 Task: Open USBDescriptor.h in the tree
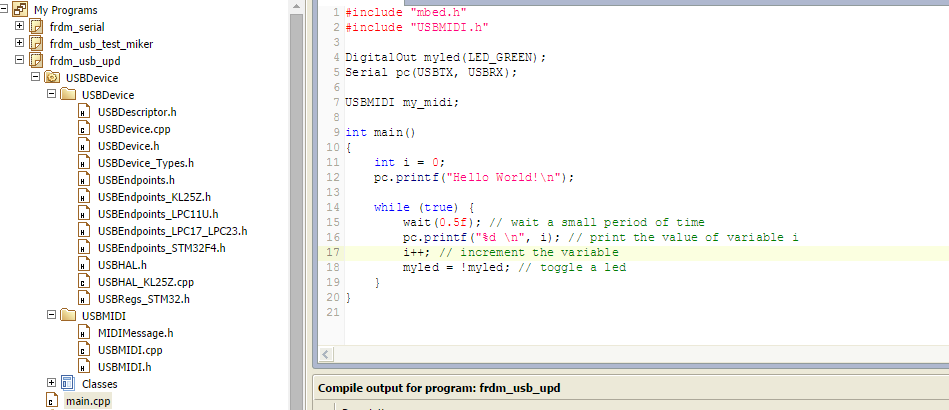pyautogui.click(x=137, y=112)
